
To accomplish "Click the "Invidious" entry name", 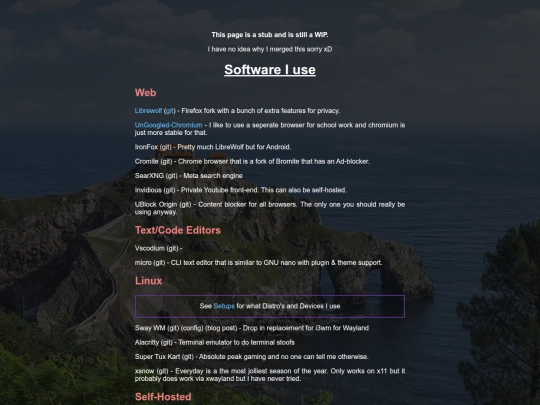I will coord(148,190).
